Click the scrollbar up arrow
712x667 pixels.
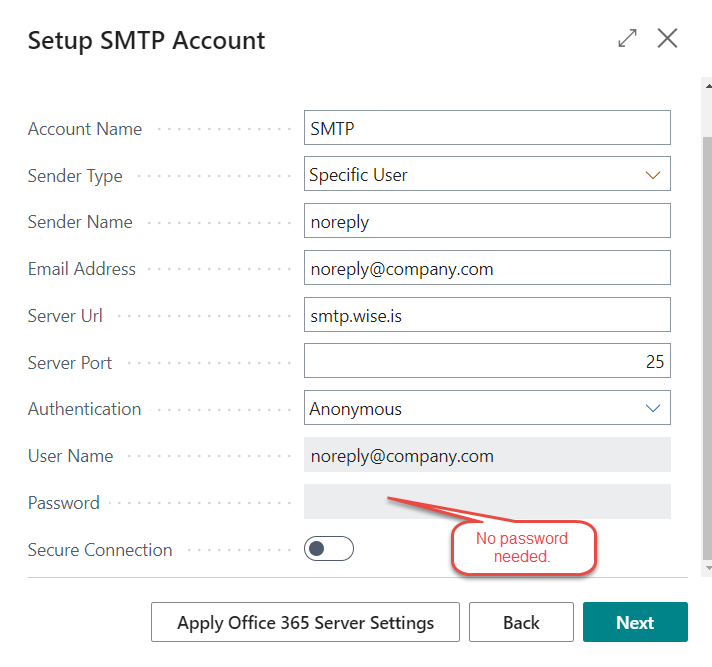708,85
